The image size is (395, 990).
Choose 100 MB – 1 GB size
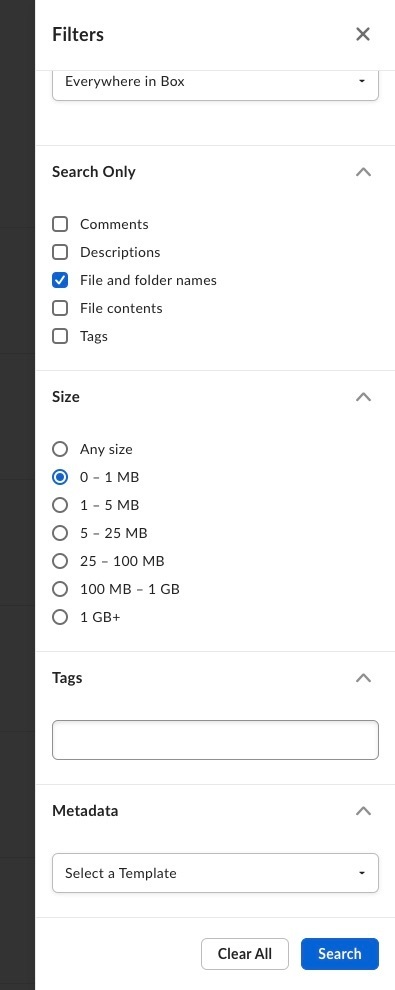60,589
